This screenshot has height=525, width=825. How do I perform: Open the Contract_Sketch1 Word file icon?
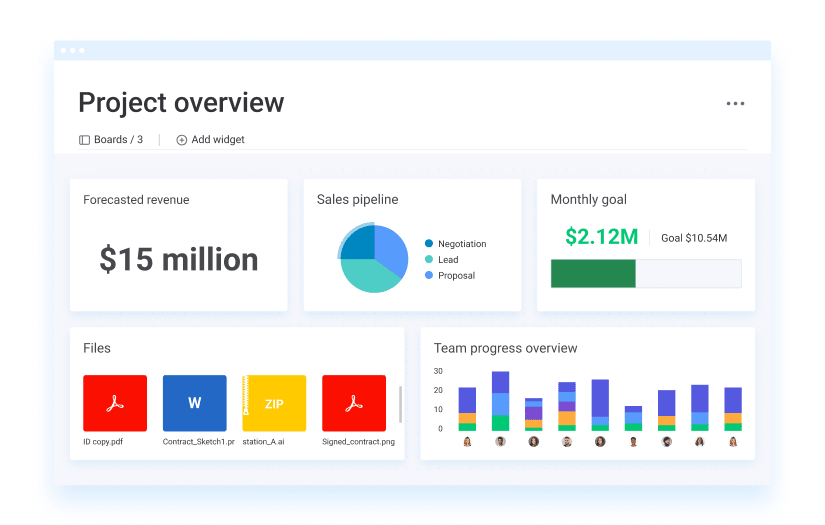[x=195, y=403]
